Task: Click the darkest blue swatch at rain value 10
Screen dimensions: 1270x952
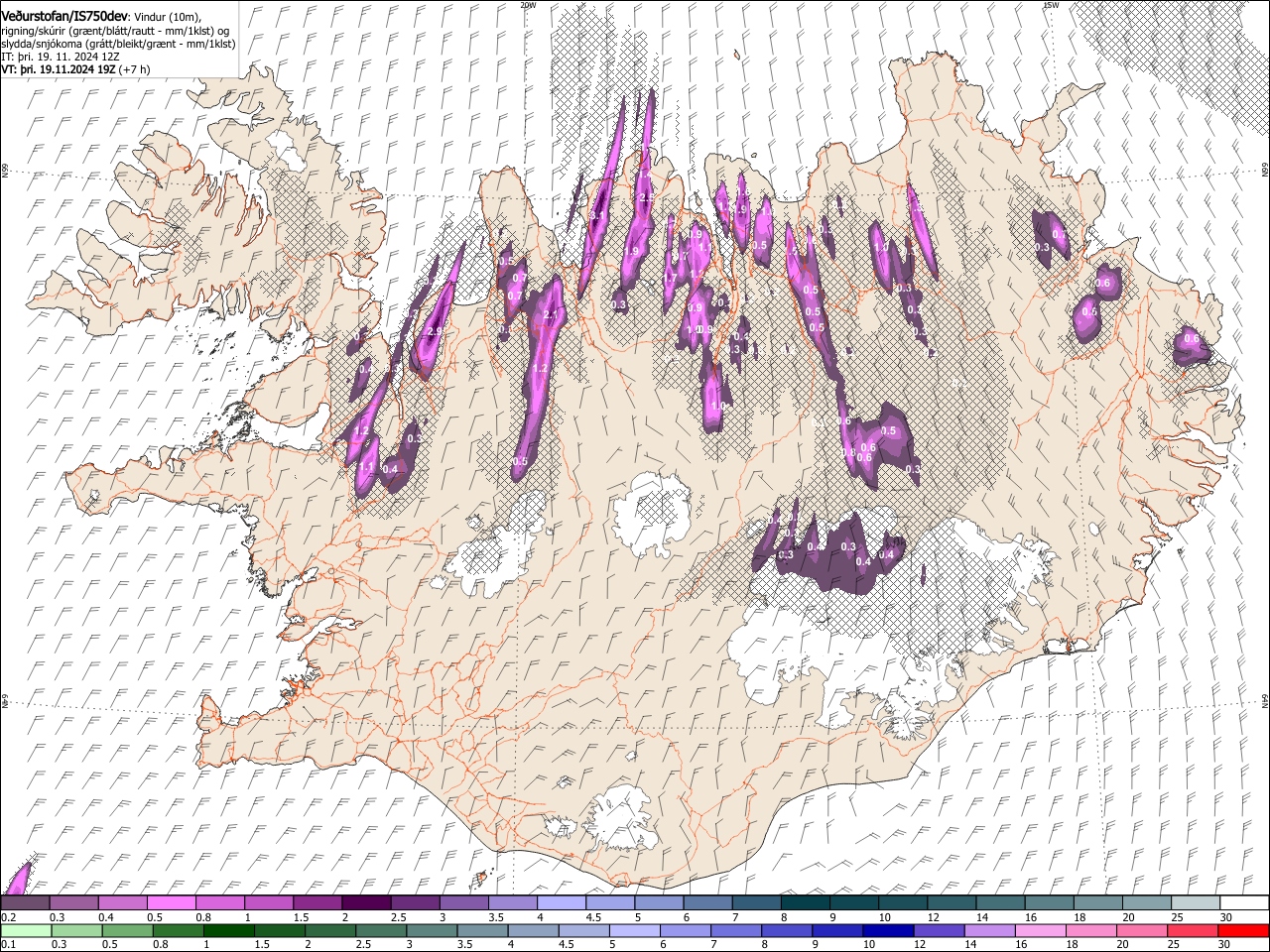Action: click(889, 930)
